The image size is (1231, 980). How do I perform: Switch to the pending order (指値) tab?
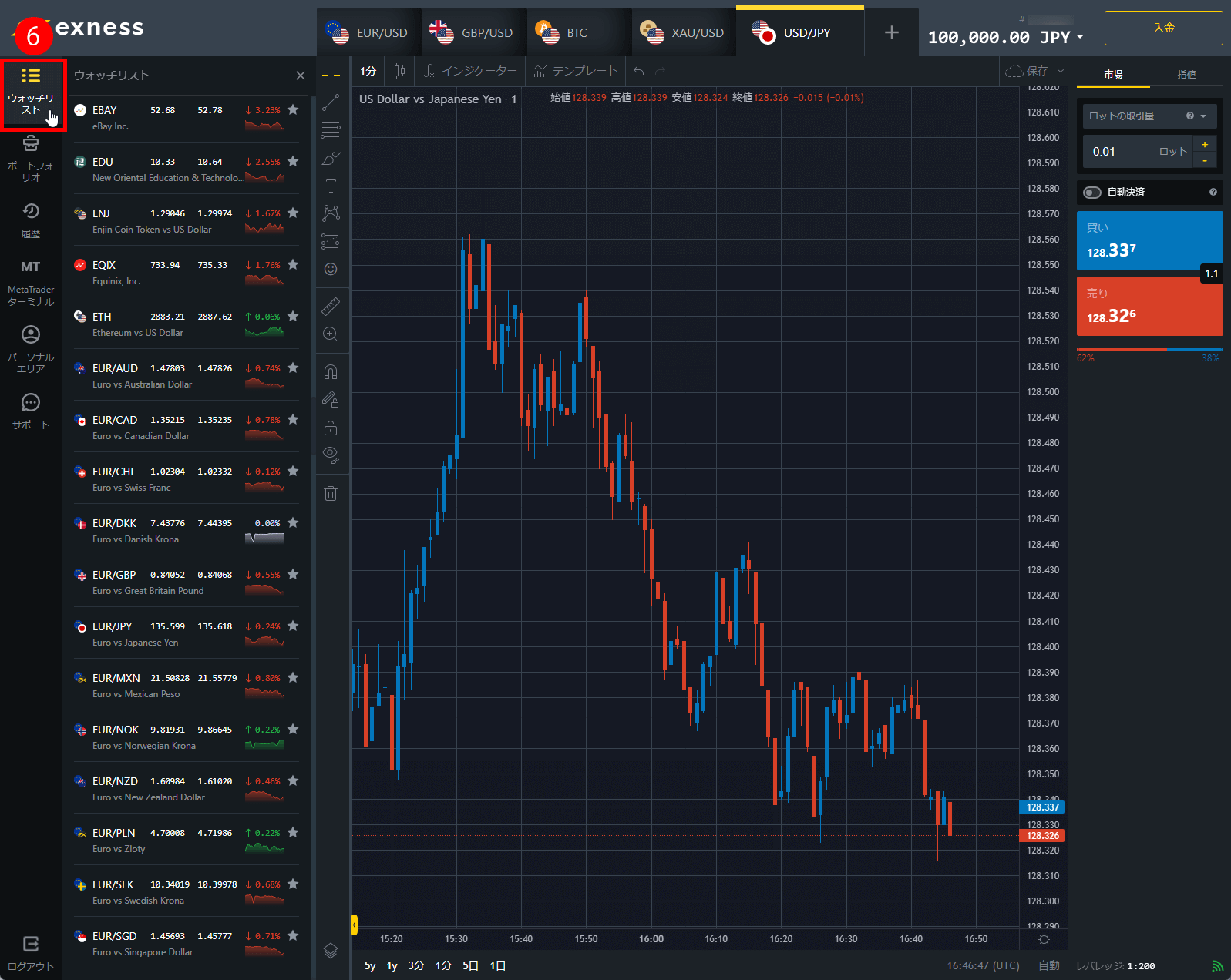click(x=1186, y=75)
